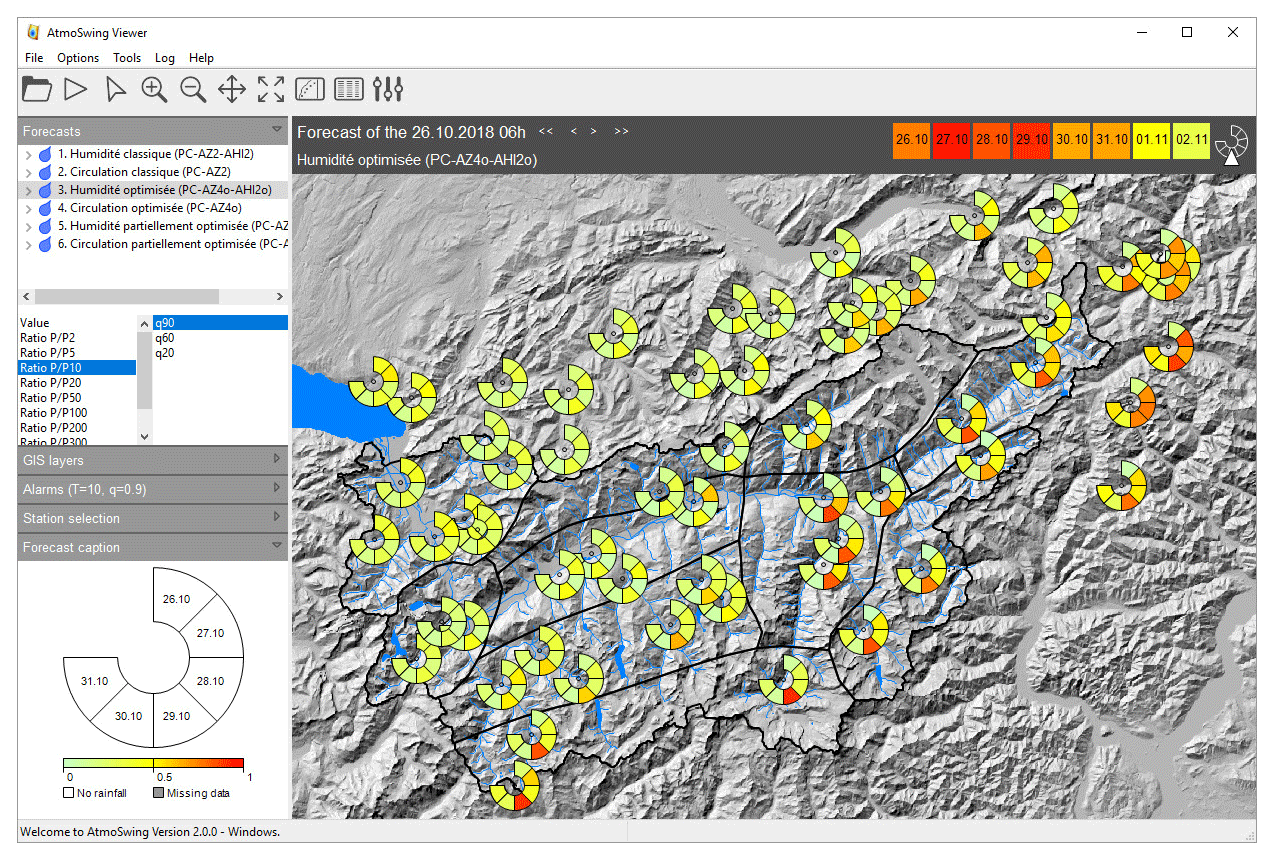
Task: Click the open forecast folder icon
Action: [x=37, y=89]
